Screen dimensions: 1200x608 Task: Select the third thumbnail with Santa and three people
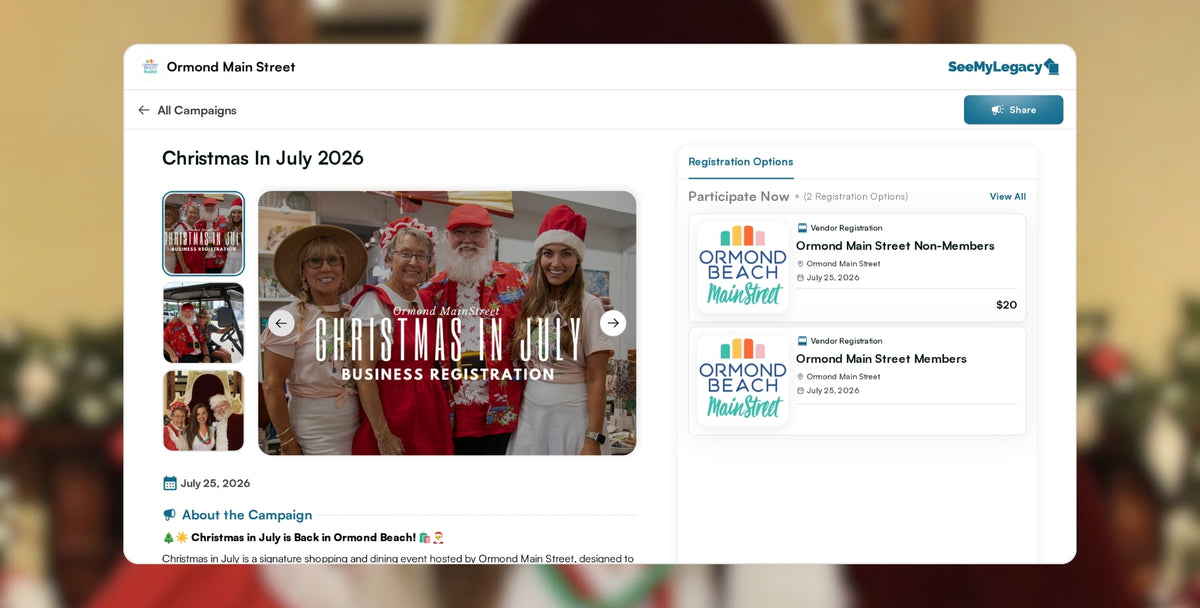click(x=203, y=411)
